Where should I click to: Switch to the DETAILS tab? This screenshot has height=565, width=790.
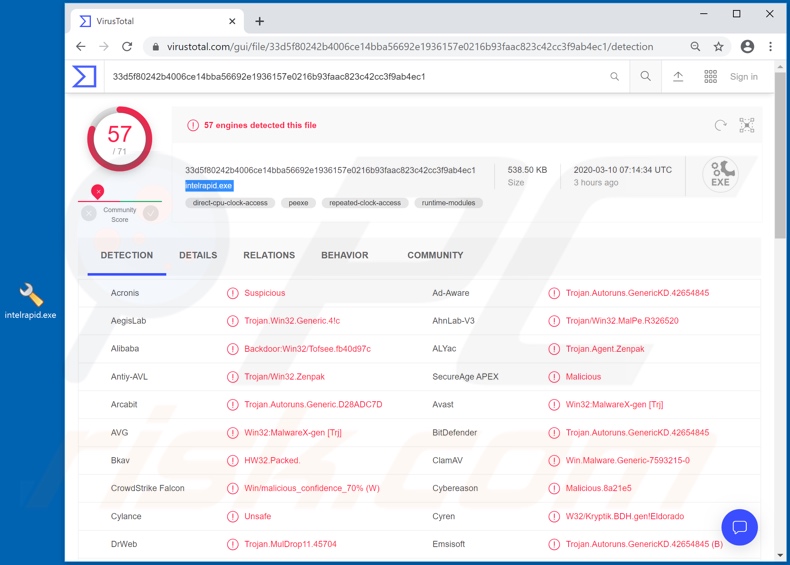click(x=198, y=255)
